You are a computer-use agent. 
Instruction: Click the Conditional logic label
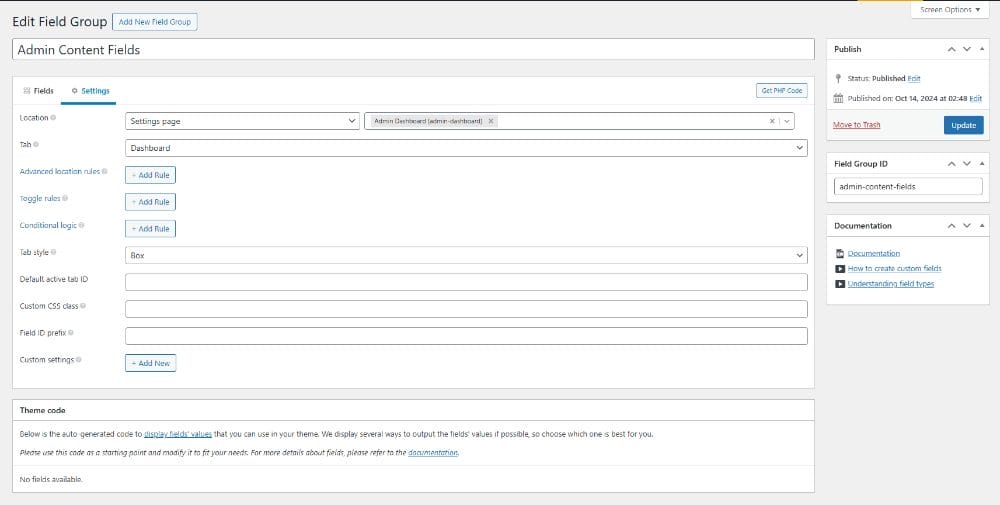pos(48,225)
